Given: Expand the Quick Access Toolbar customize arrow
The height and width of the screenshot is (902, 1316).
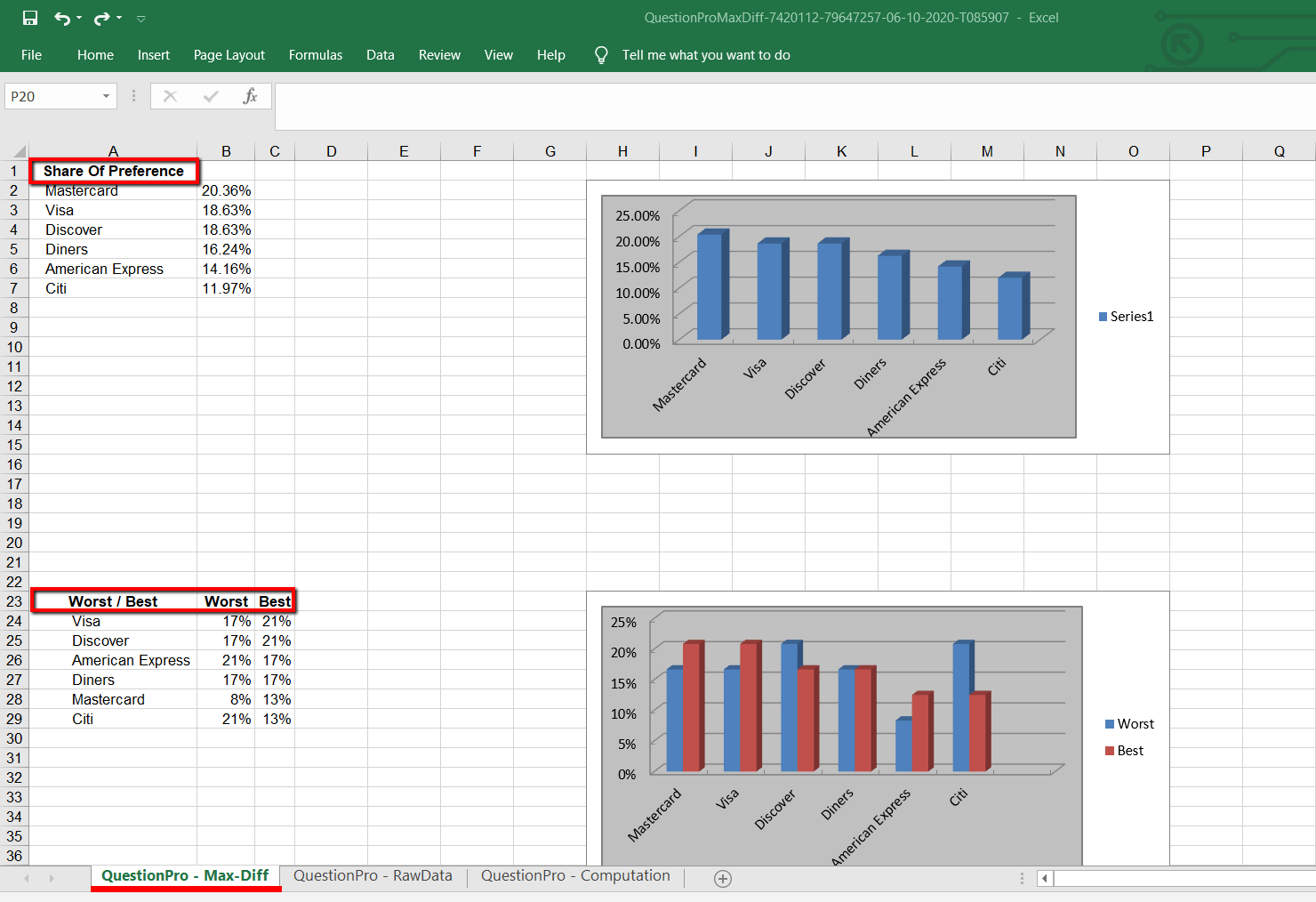Looking at the screenshot, I should [140, 18].
